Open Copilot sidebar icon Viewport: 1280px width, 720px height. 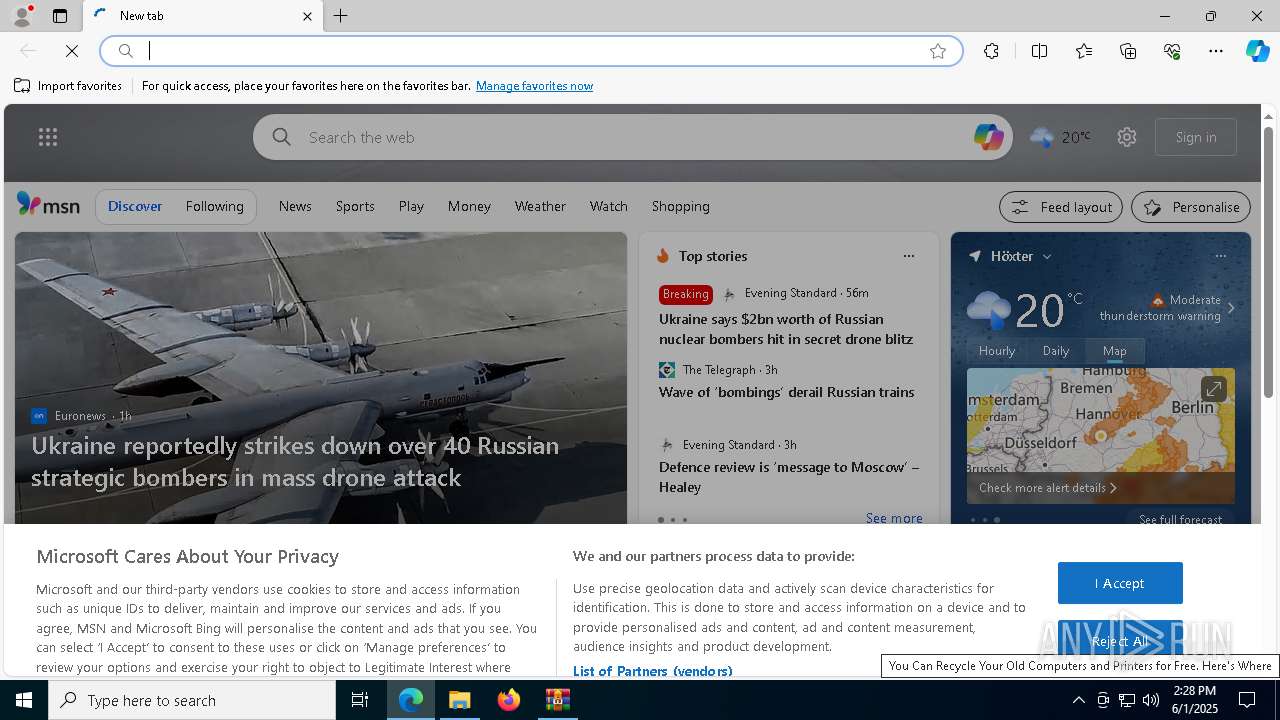point(1257,51)
